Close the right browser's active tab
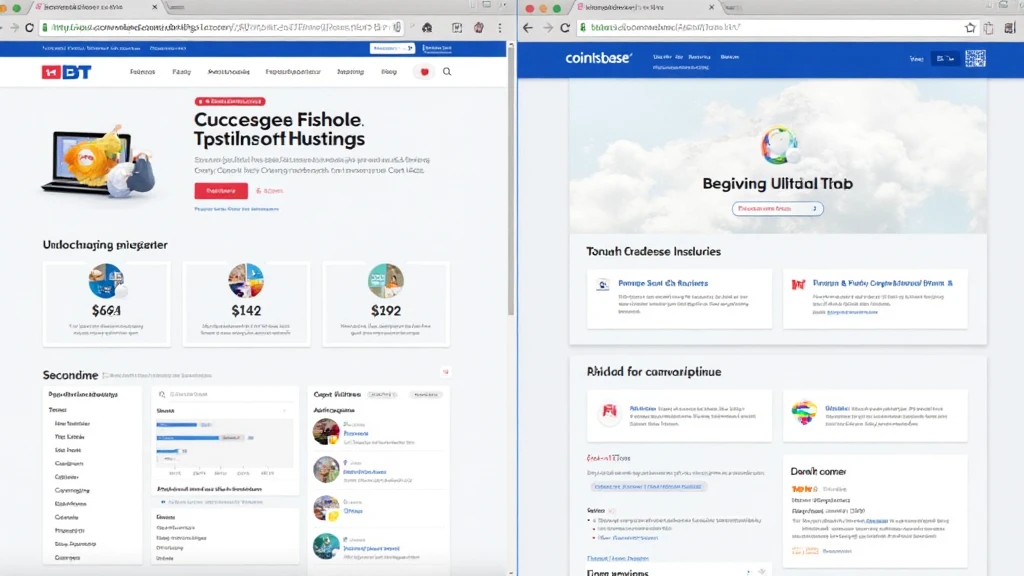The image size is (1024, 576). (x=711, y=7)
